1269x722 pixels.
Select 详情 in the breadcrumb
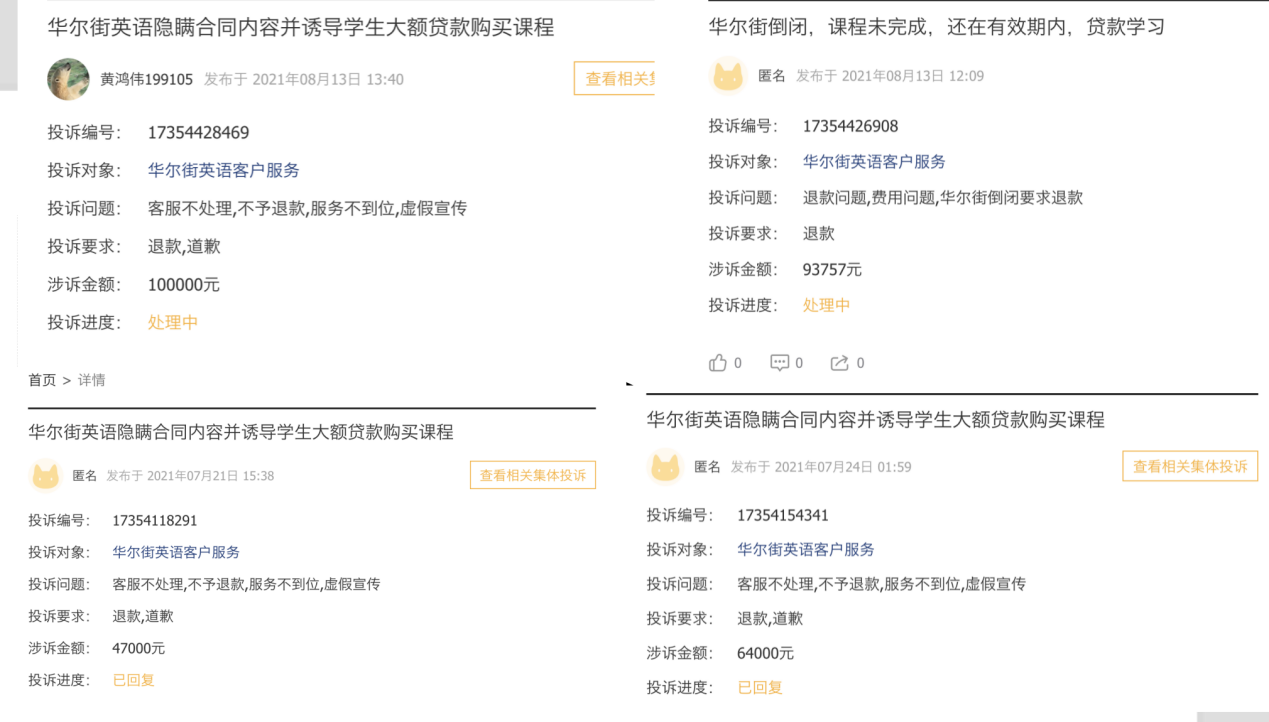[x=91, y=380]
